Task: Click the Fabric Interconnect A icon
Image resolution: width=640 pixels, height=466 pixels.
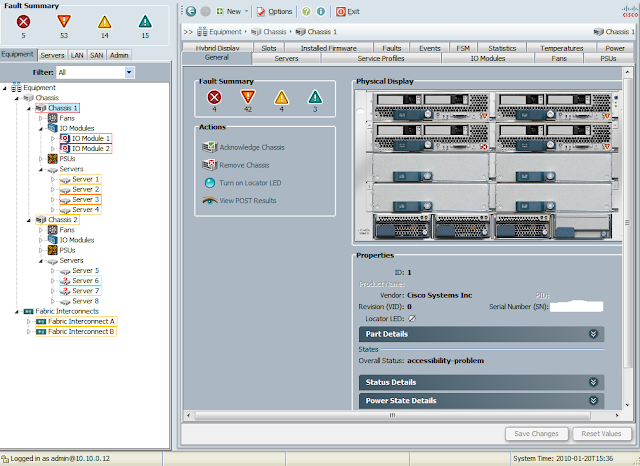Action: point(41,322)
